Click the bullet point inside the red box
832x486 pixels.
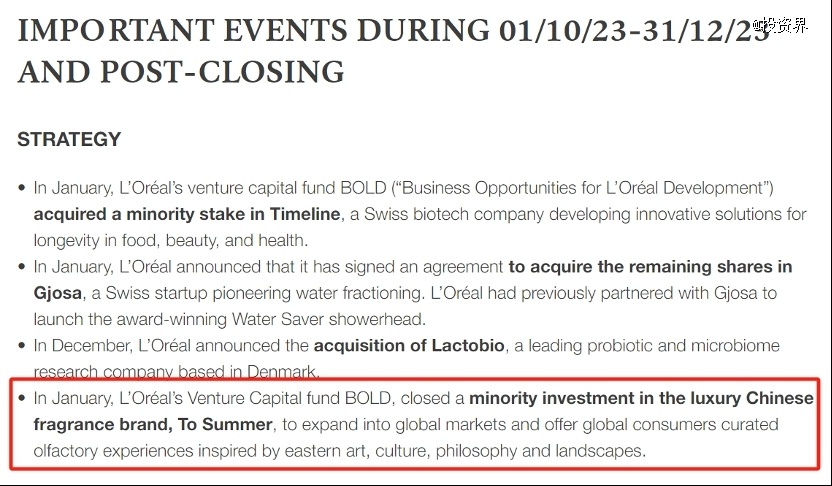(x=23, y=399)
